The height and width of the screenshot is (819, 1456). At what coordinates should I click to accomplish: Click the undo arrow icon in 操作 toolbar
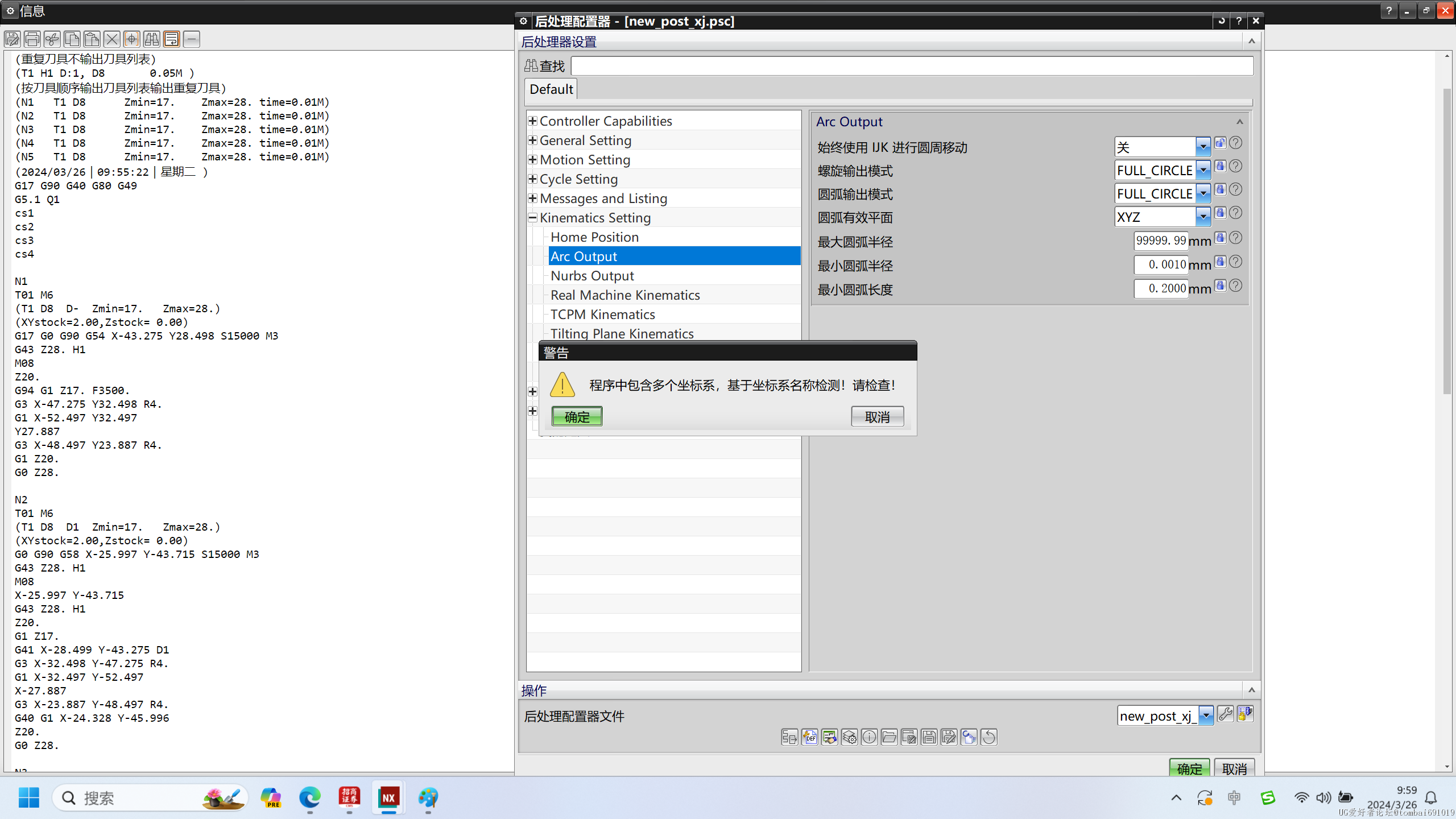coord(988,737)
